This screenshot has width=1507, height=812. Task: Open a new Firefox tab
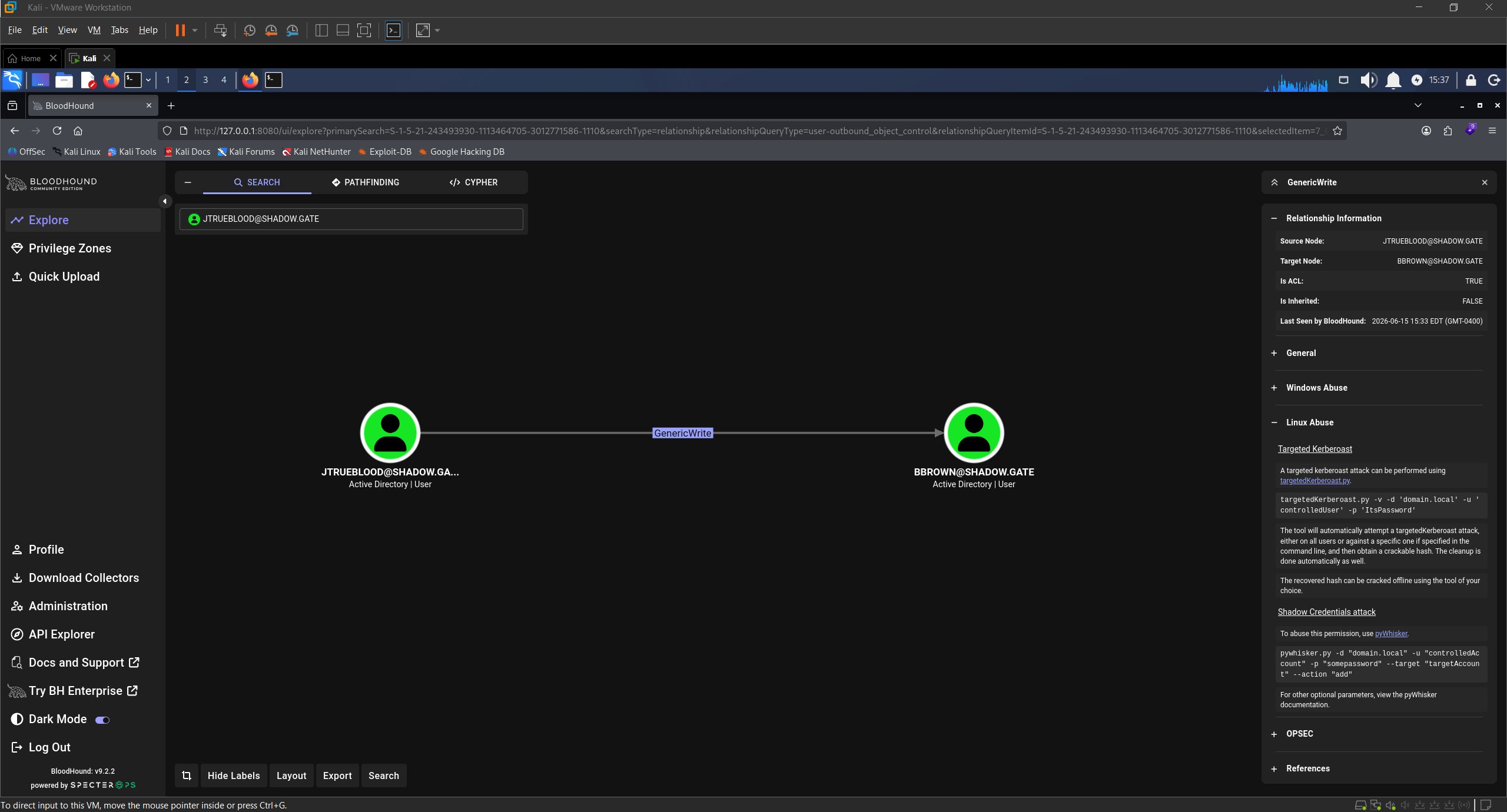point(171,106)
